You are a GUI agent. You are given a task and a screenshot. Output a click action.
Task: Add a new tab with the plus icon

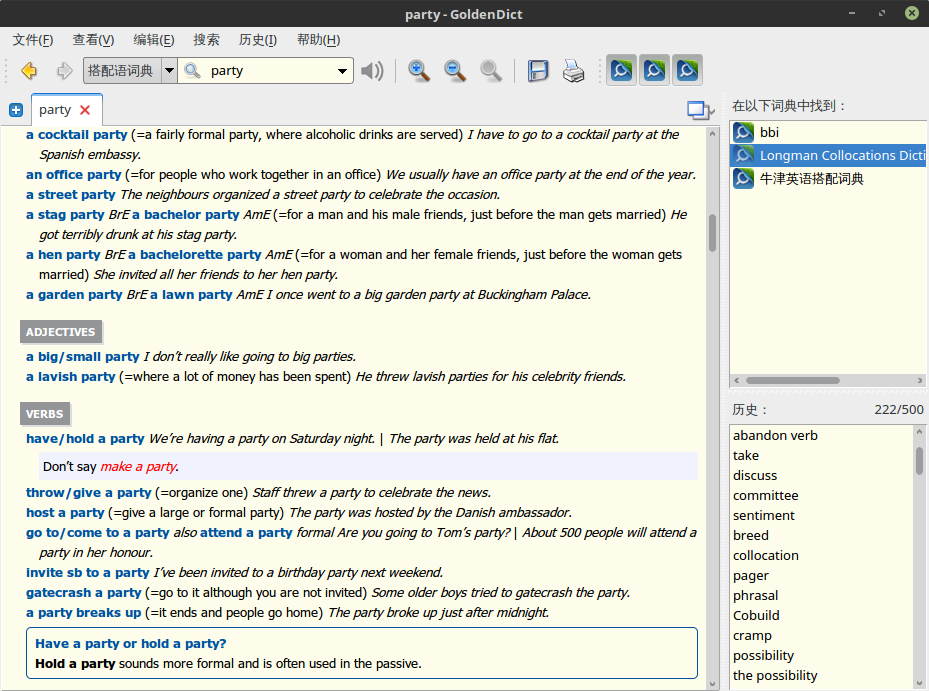coord(15,110)
